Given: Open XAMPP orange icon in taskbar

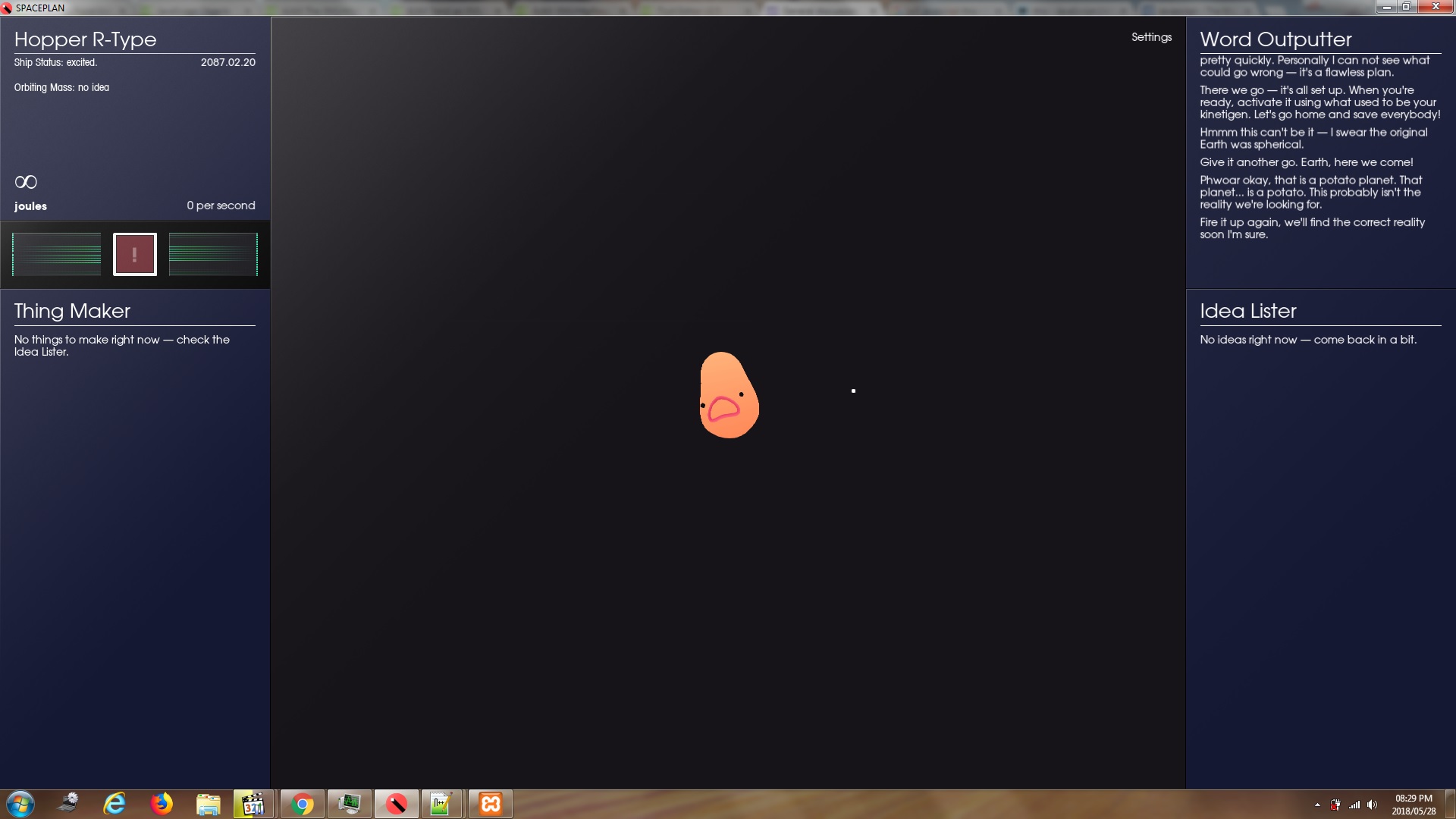Looking at the screenshot, I should coord(491,804).
